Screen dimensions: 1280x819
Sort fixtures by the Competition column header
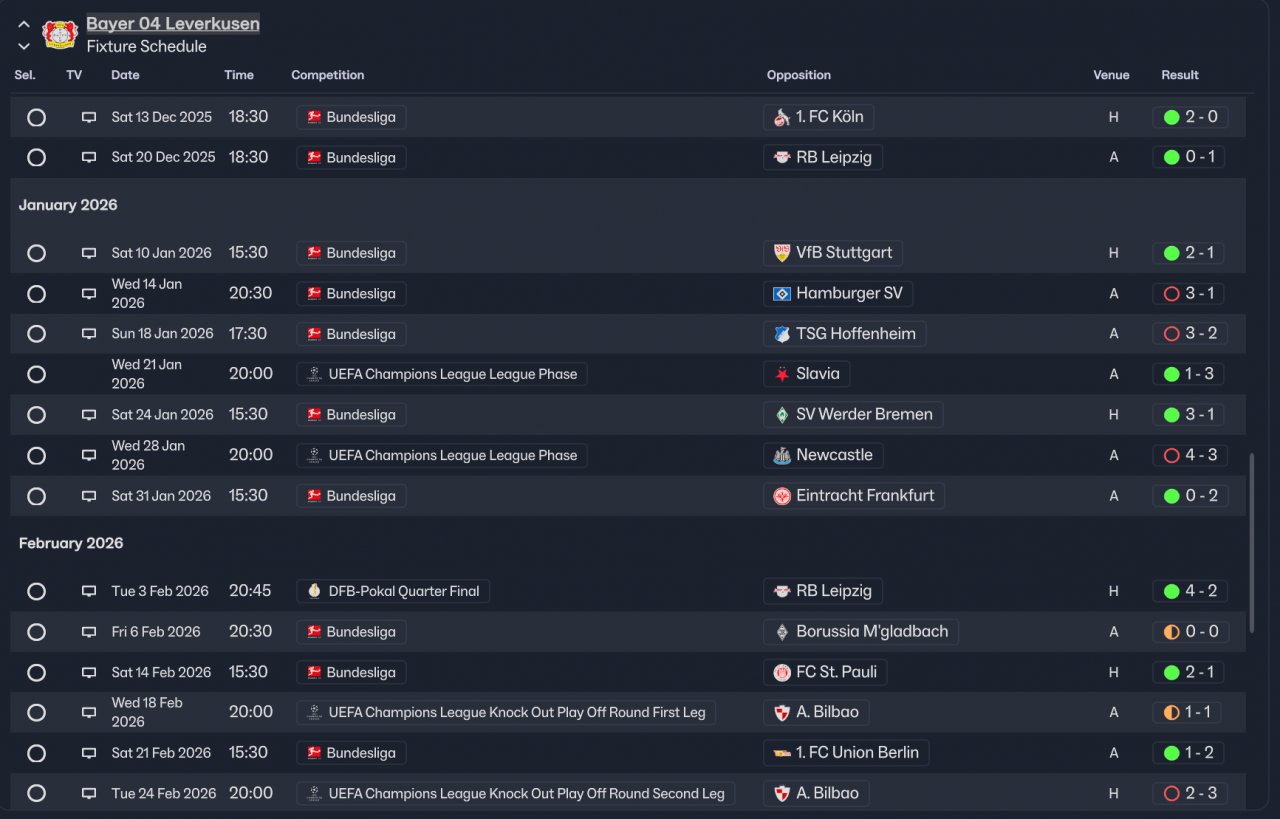(327, 75)
